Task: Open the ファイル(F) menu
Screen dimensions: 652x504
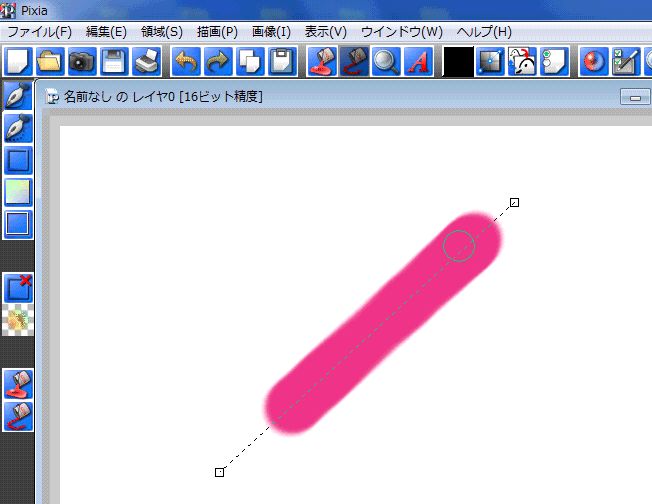Action: click(x=40, y=32)
